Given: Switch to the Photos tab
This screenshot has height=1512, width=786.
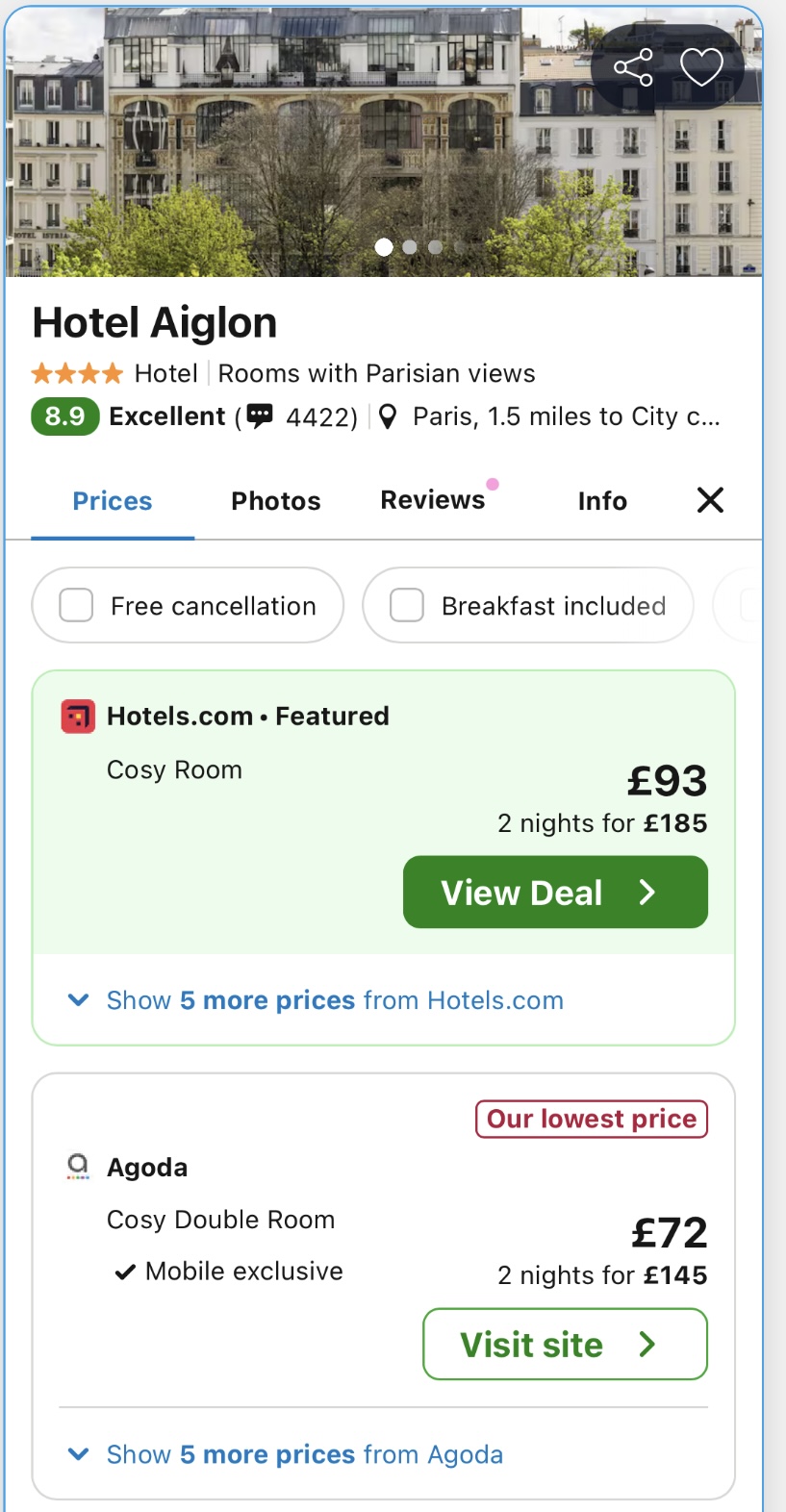Looking at the screenshot, I should (275, 500).
